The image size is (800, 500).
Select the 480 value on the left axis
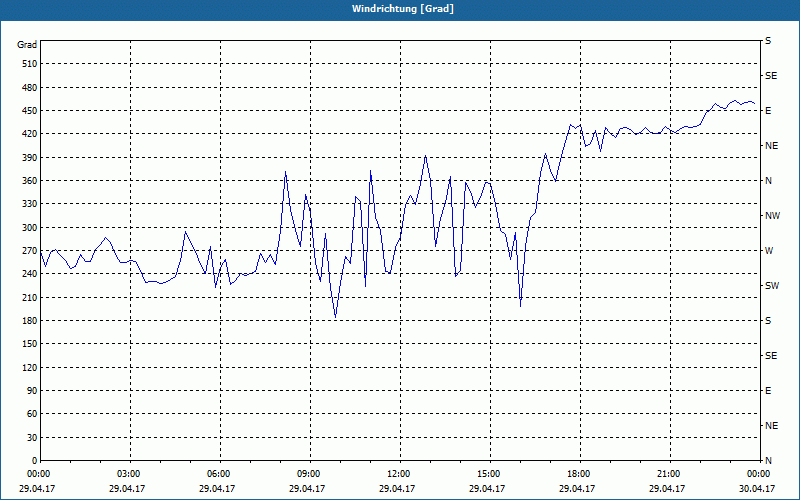tap(30, 88)
